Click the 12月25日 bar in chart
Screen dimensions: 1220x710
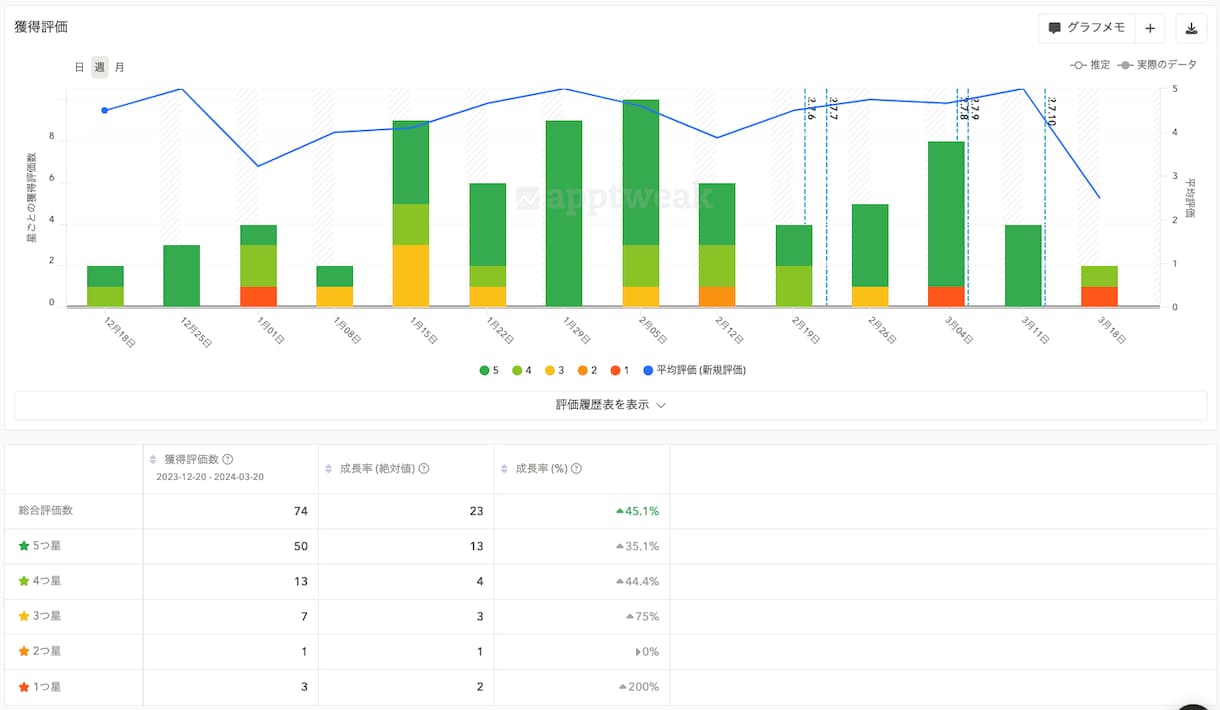pyautogui.click(x=182, y=275)
